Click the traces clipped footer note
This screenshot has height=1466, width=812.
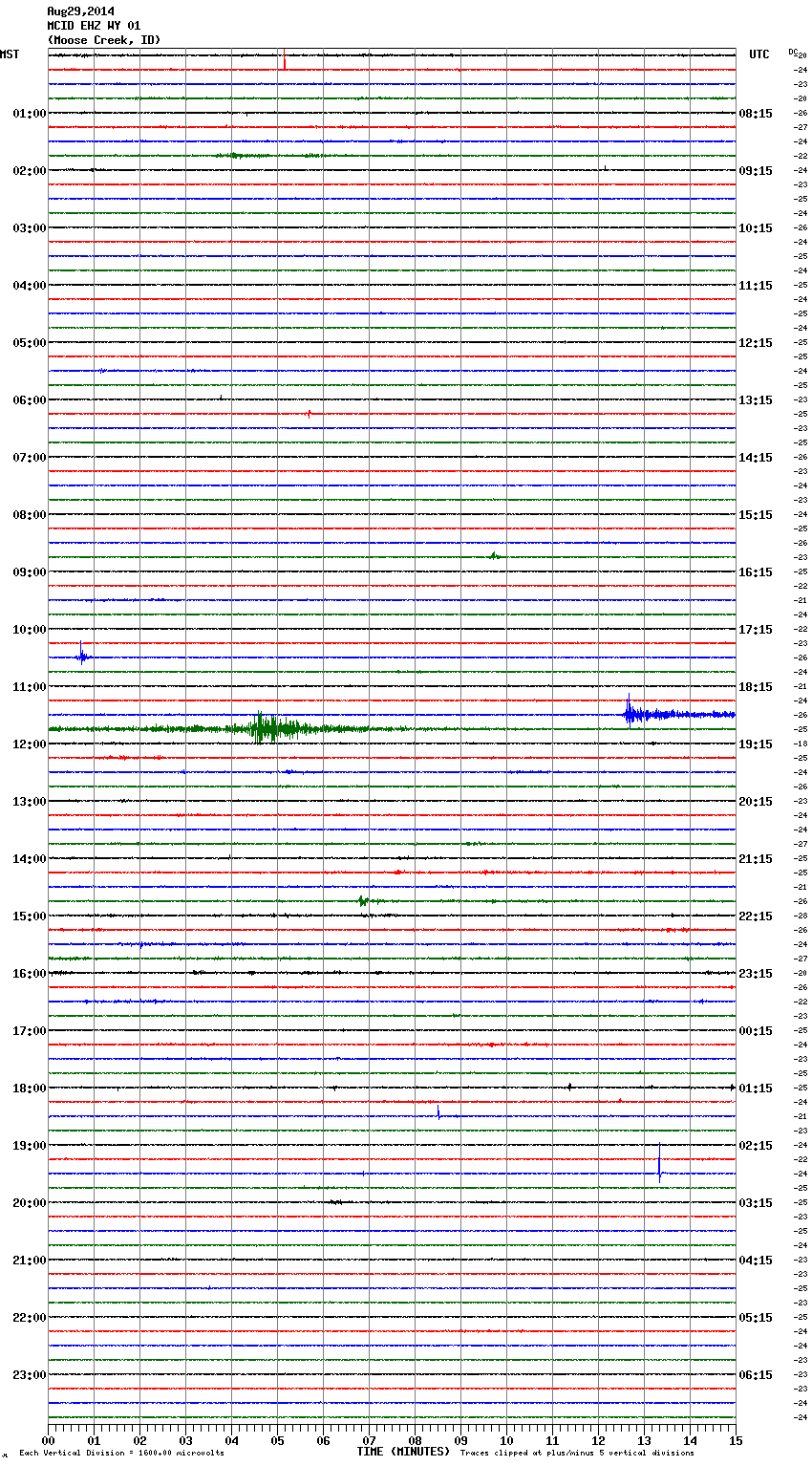(x=577, y=1454)
